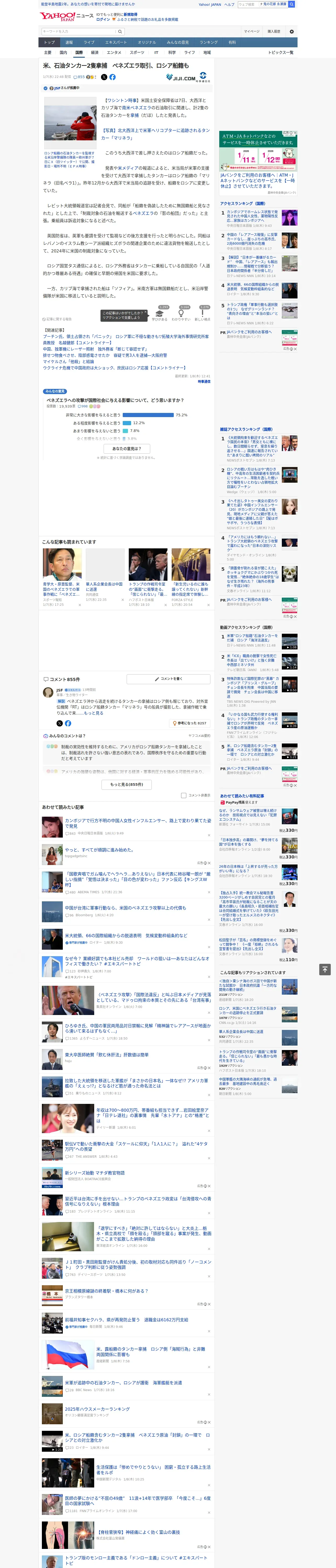The width and height of the screenshot is (336, 1568).
Task: Click the 75.2% poll result bar
Action: pos(148,415)
